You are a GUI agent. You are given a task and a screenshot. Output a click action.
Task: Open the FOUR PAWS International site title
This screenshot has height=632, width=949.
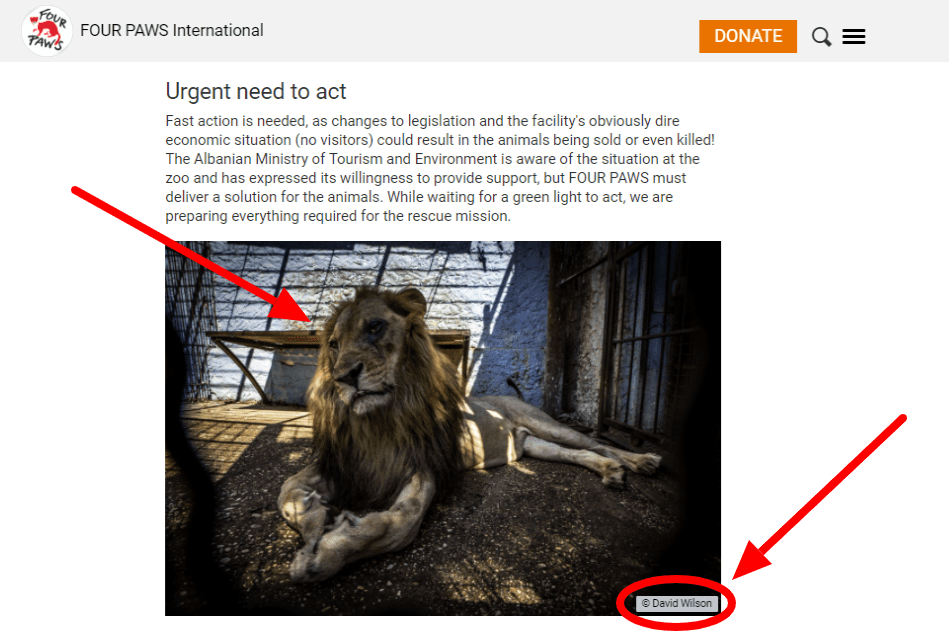[172, 30]
